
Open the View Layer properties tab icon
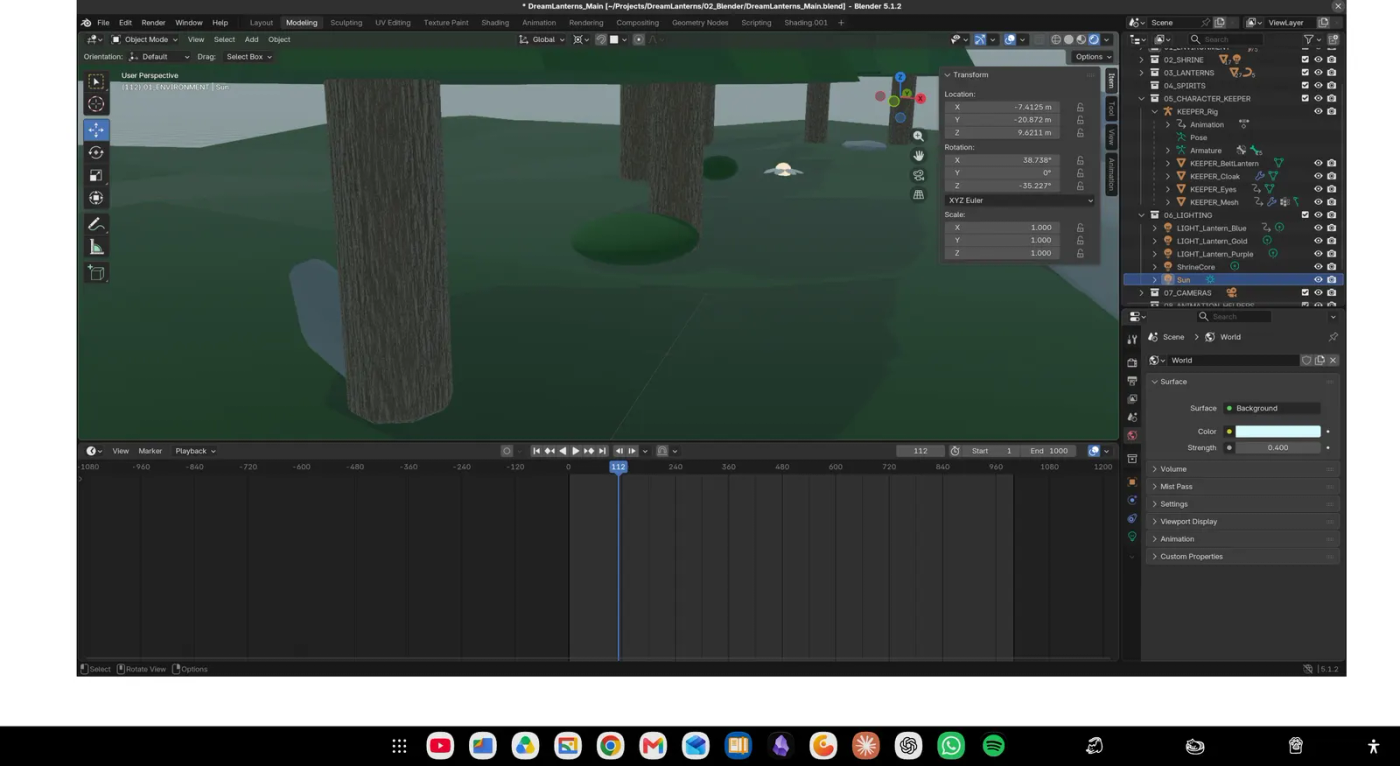click(x=1132, y=399)
